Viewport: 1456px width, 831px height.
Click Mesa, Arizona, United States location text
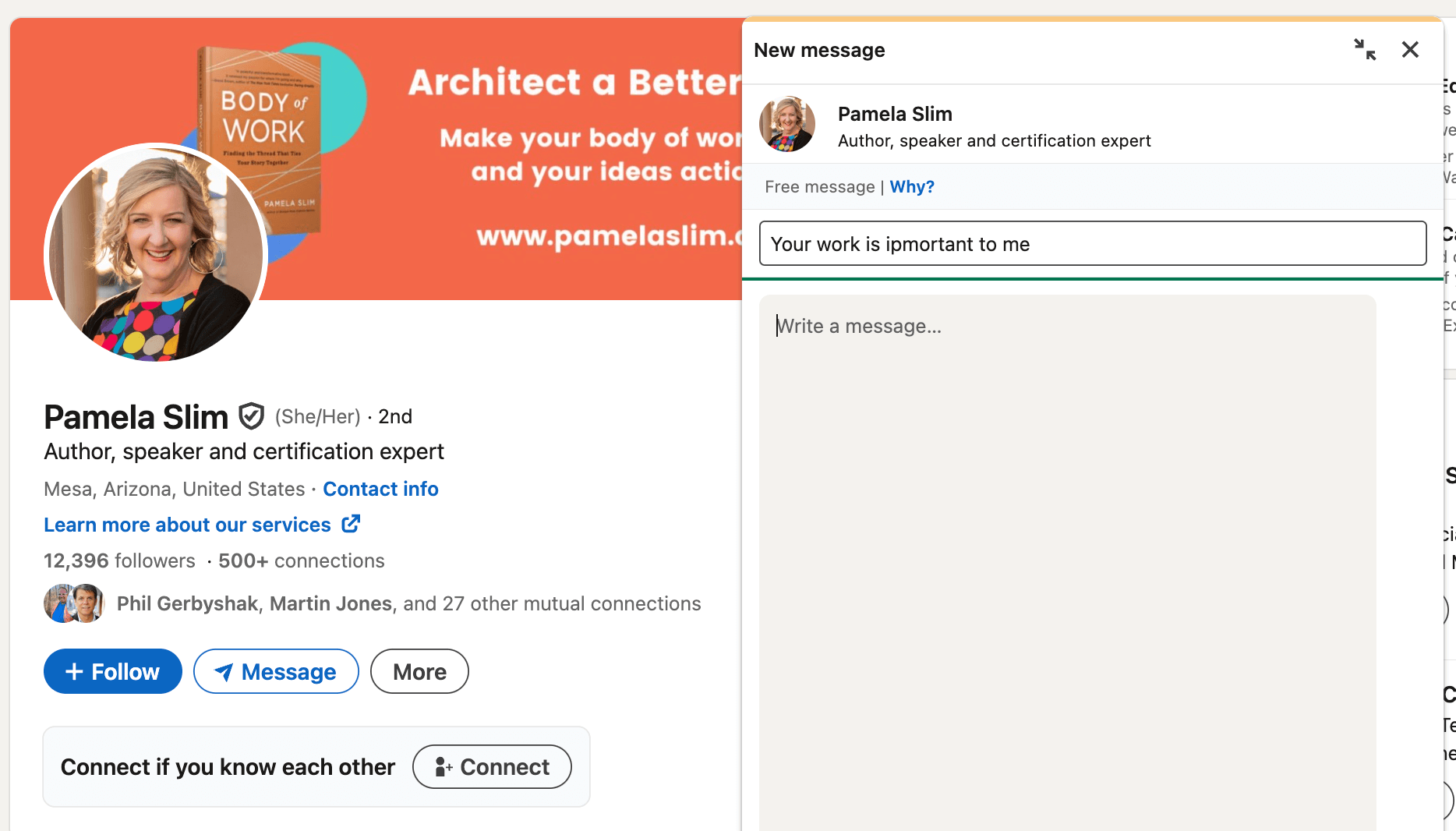[x=175, y=489]
